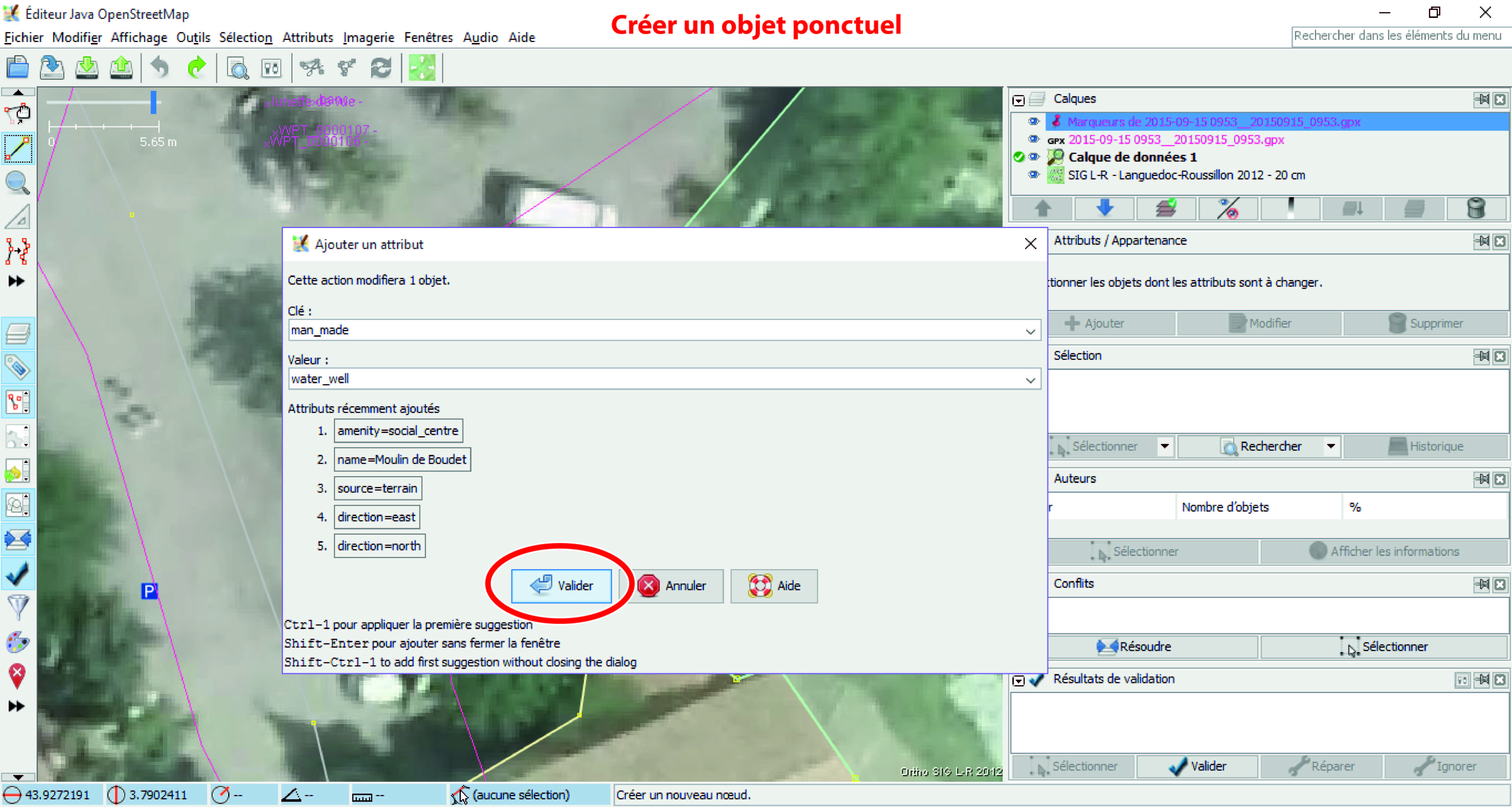Open the search objects toolbar icon

pyautogui.click(x=238, y=68)
